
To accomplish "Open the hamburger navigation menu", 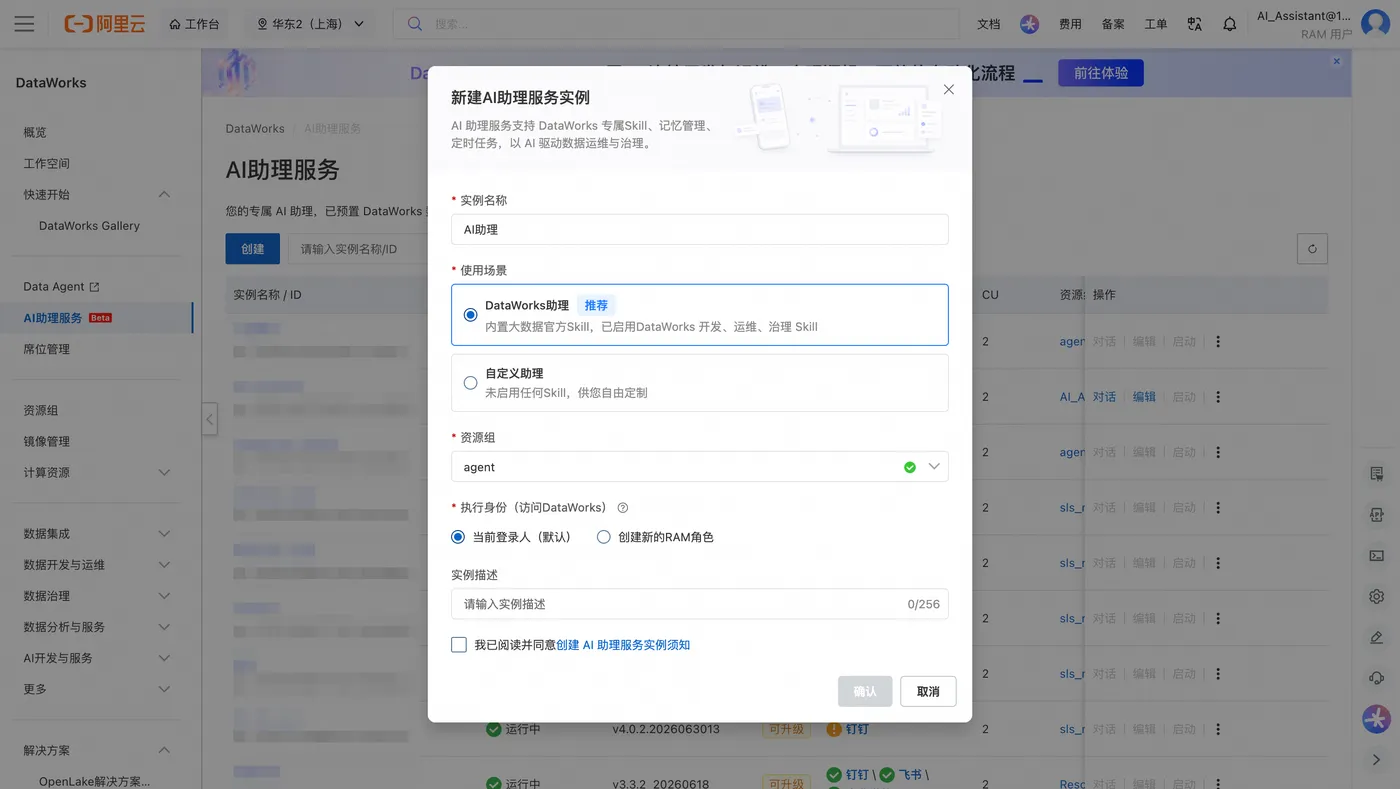I will [x=25, y=24].
